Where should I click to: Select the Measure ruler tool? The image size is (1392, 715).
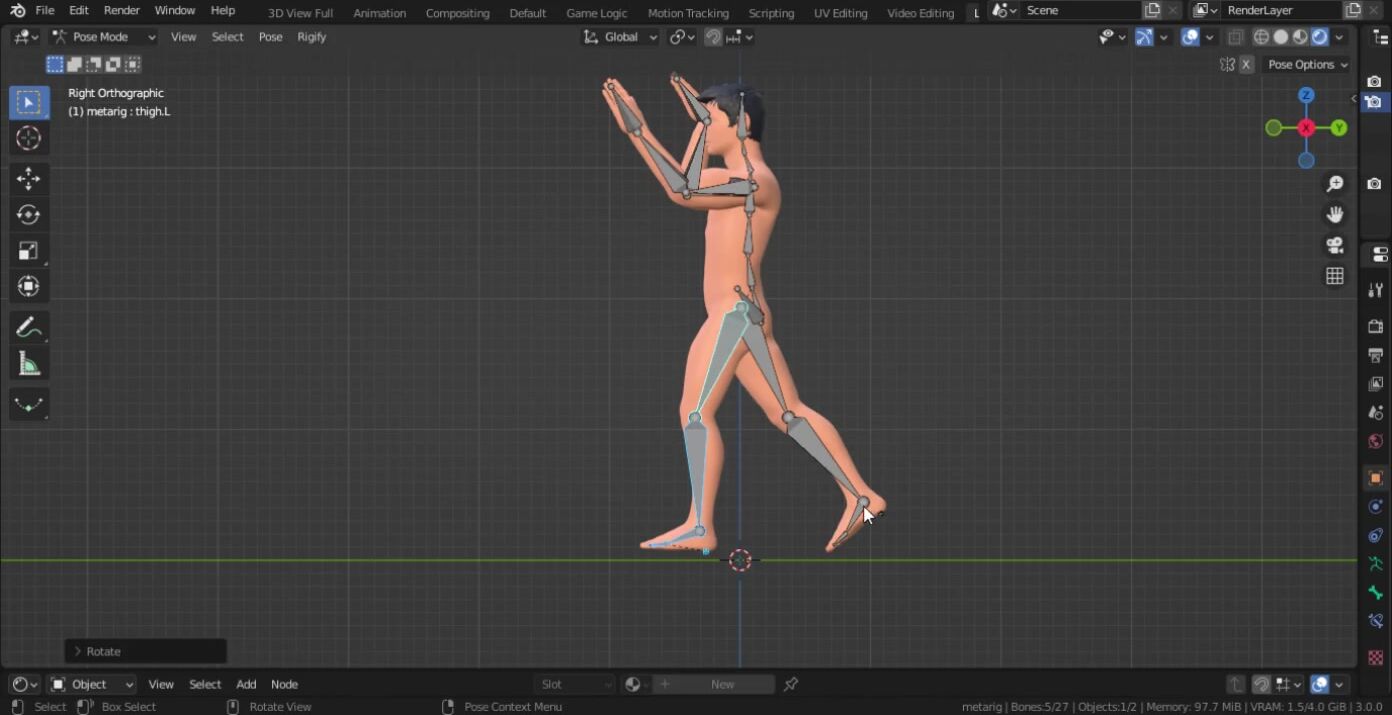28,364
